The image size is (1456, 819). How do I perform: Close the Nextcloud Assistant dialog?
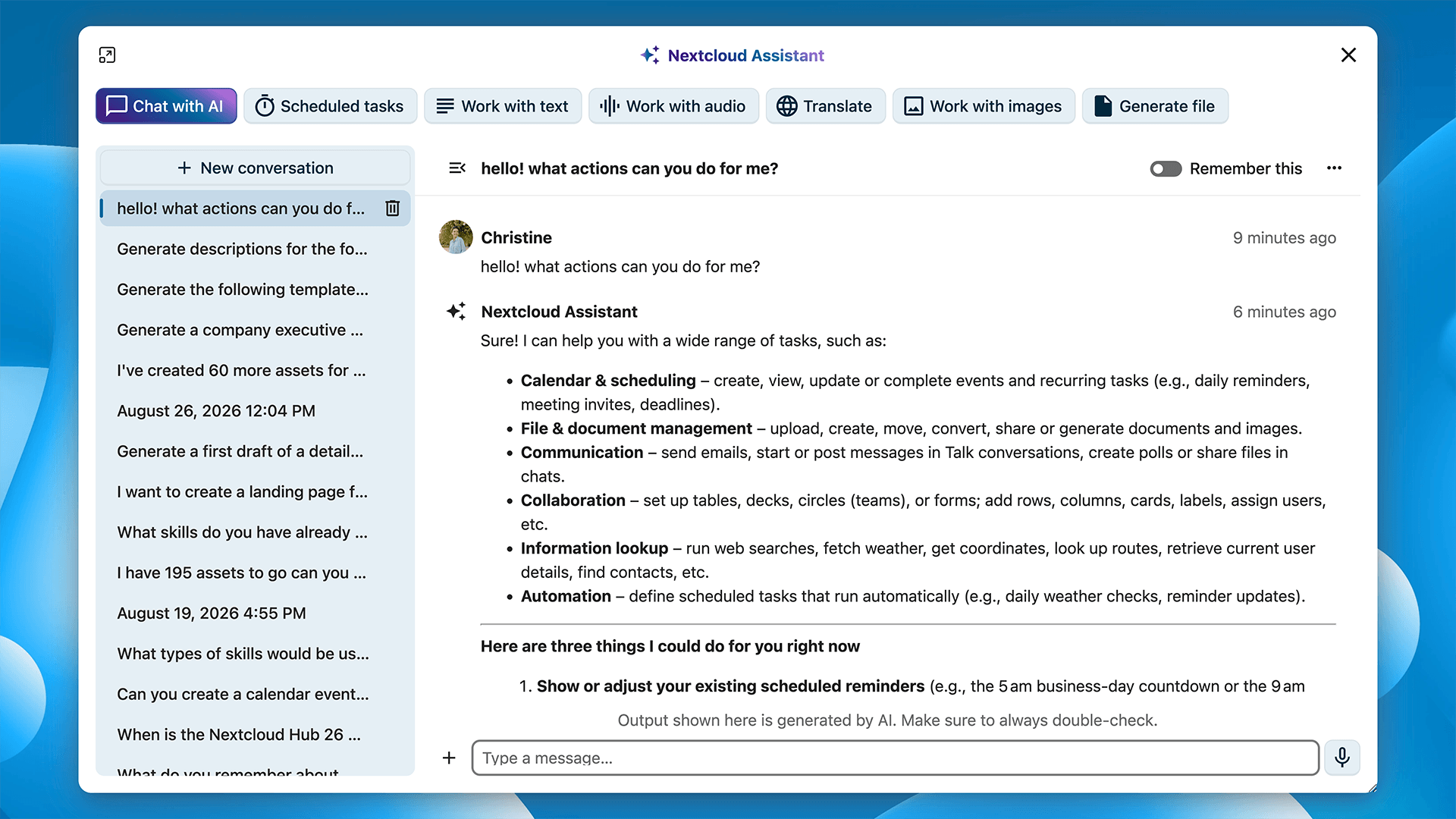pyautogui.click(x=1348, y=55)
